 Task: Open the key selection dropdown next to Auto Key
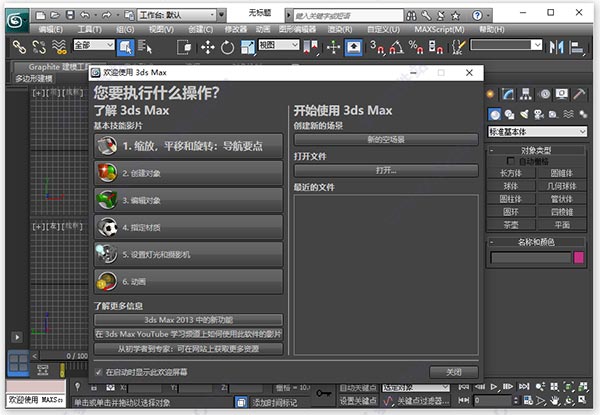[416, 388]
